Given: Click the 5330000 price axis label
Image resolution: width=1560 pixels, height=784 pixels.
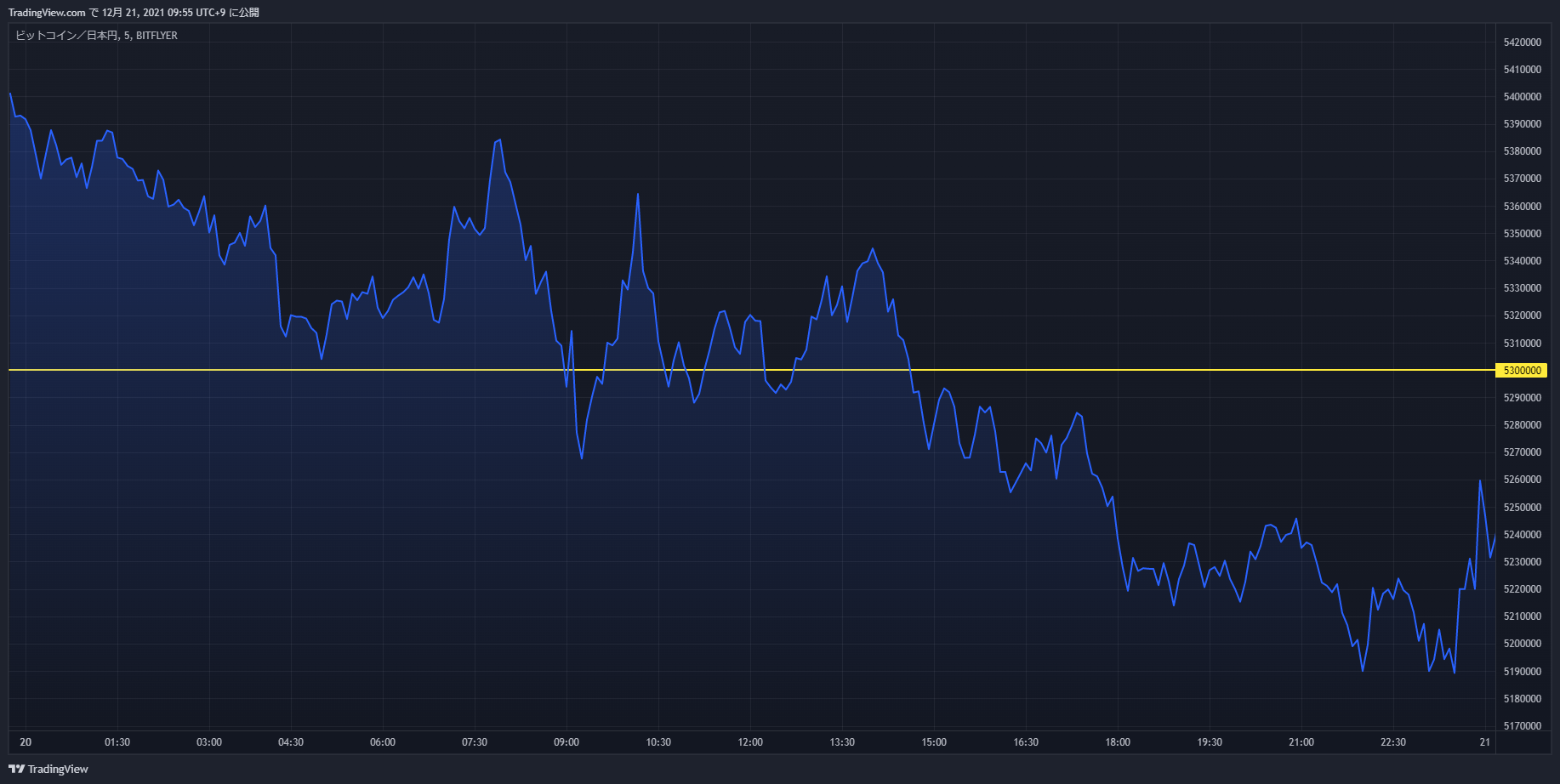Looking at the screenshot, I should tap(1523, 288).
